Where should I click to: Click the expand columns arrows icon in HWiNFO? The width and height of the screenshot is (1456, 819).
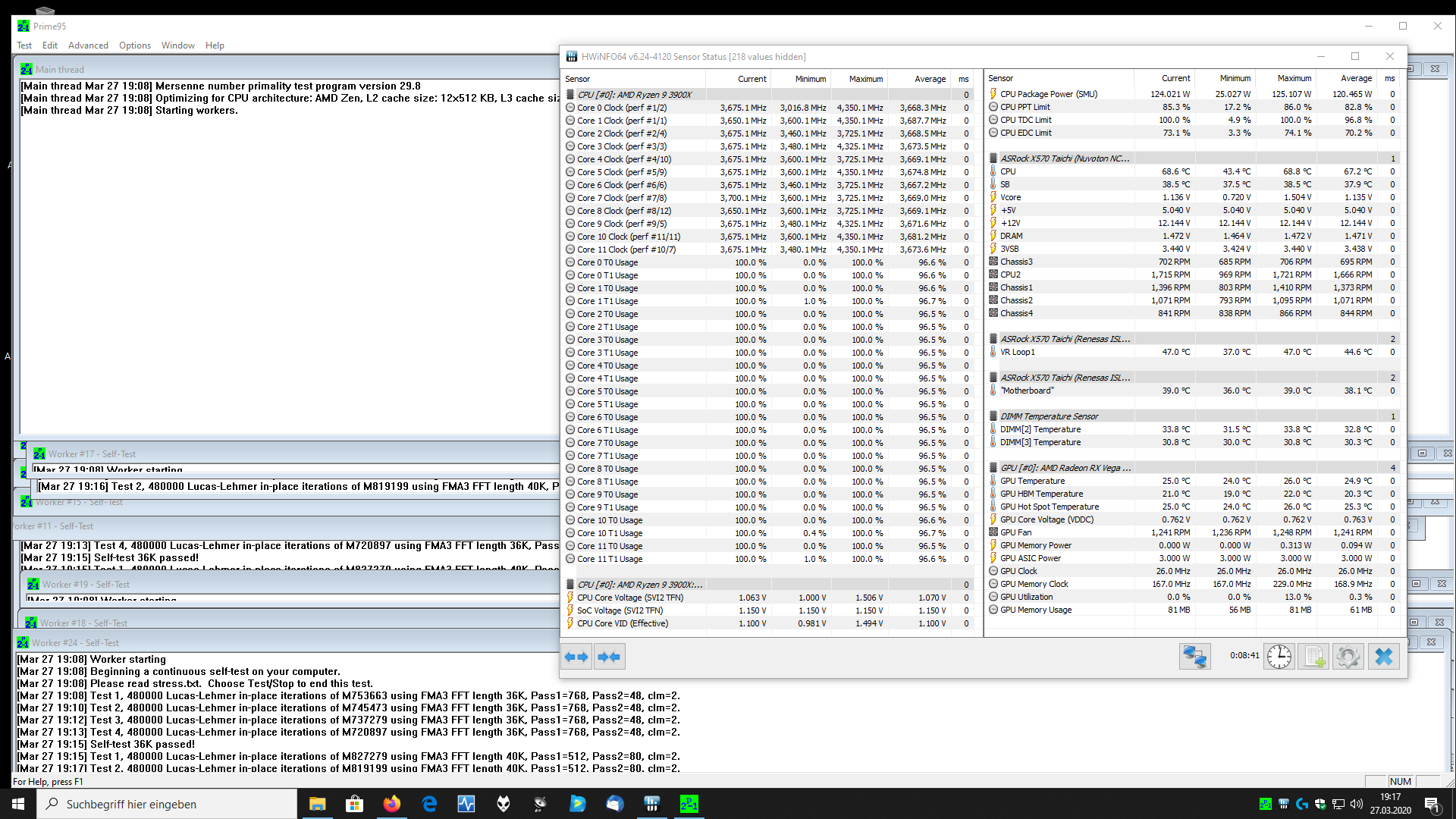576,657
